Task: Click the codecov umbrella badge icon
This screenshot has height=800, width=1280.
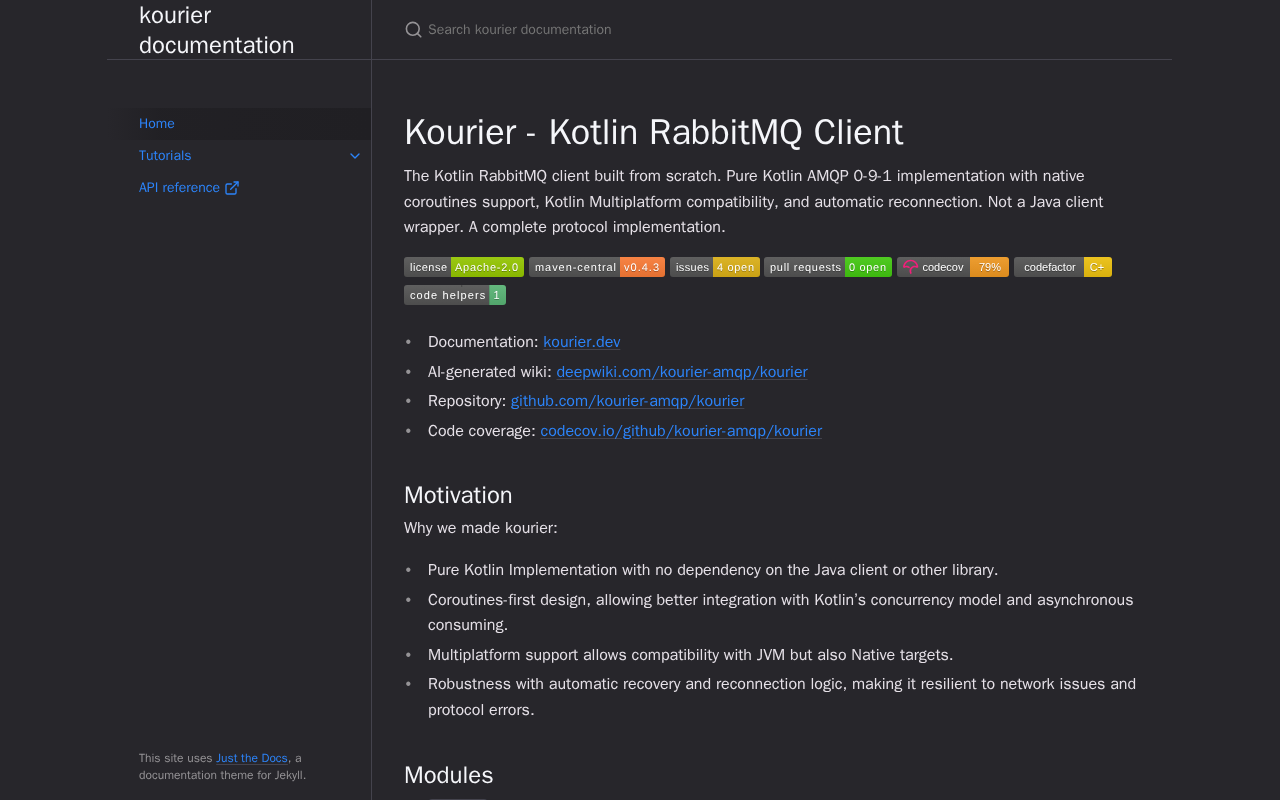Action: coord(910,267)
